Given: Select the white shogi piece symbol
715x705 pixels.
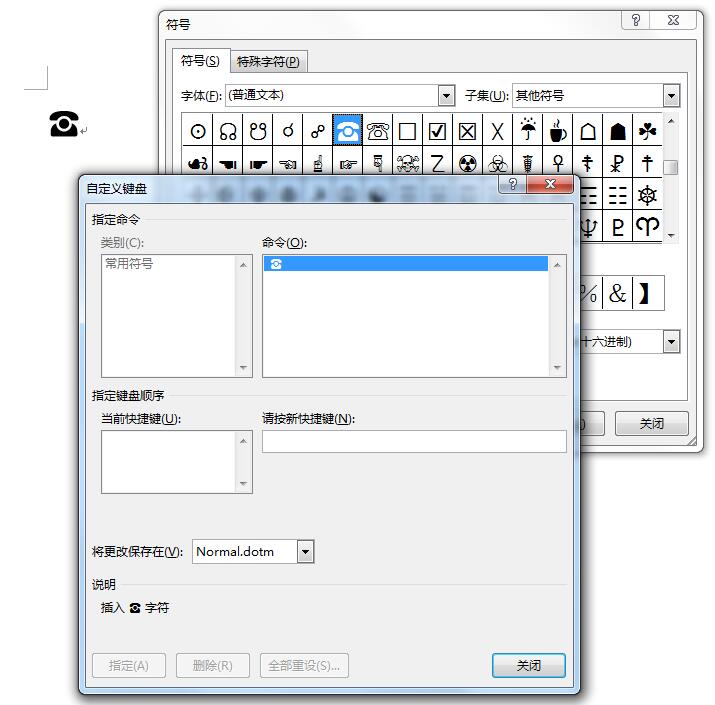Looking at the screenshot, I should pyautogui.click(x=588, y=131).
